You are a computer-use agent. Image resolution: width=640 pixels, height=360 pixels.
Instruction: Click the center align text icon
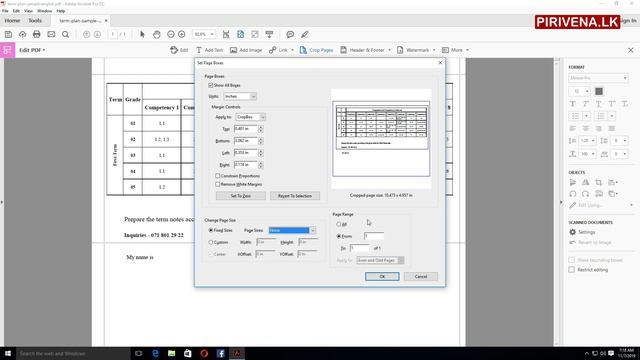586,128
